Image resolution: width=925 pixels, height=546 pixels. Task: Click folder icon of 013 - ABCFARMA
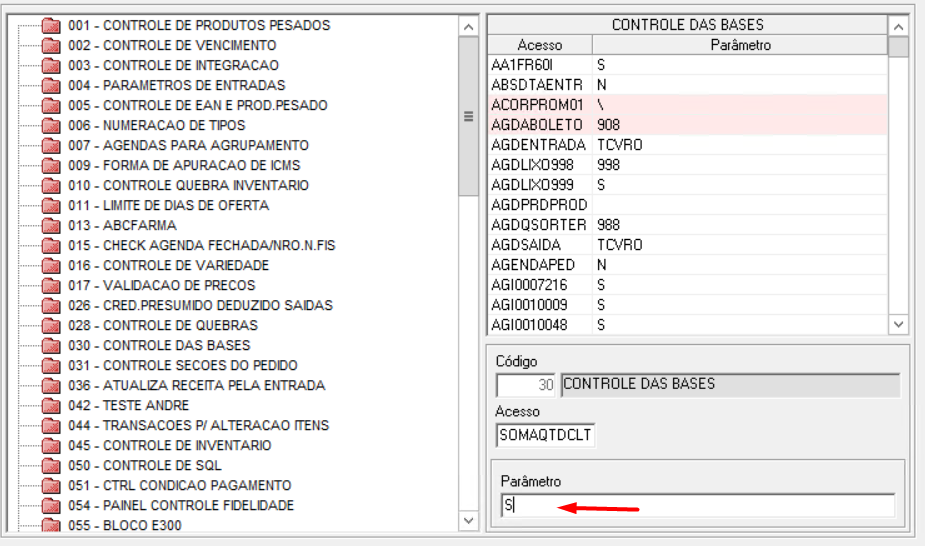coord(51,226)
